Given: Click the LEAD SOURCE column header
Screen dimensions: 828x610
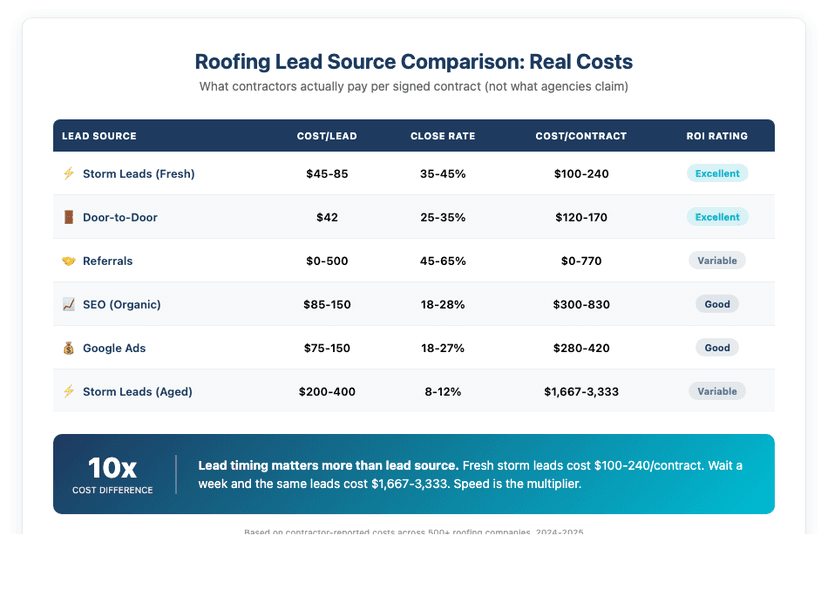Looking at the screenshot, I should tap(99, 136).
